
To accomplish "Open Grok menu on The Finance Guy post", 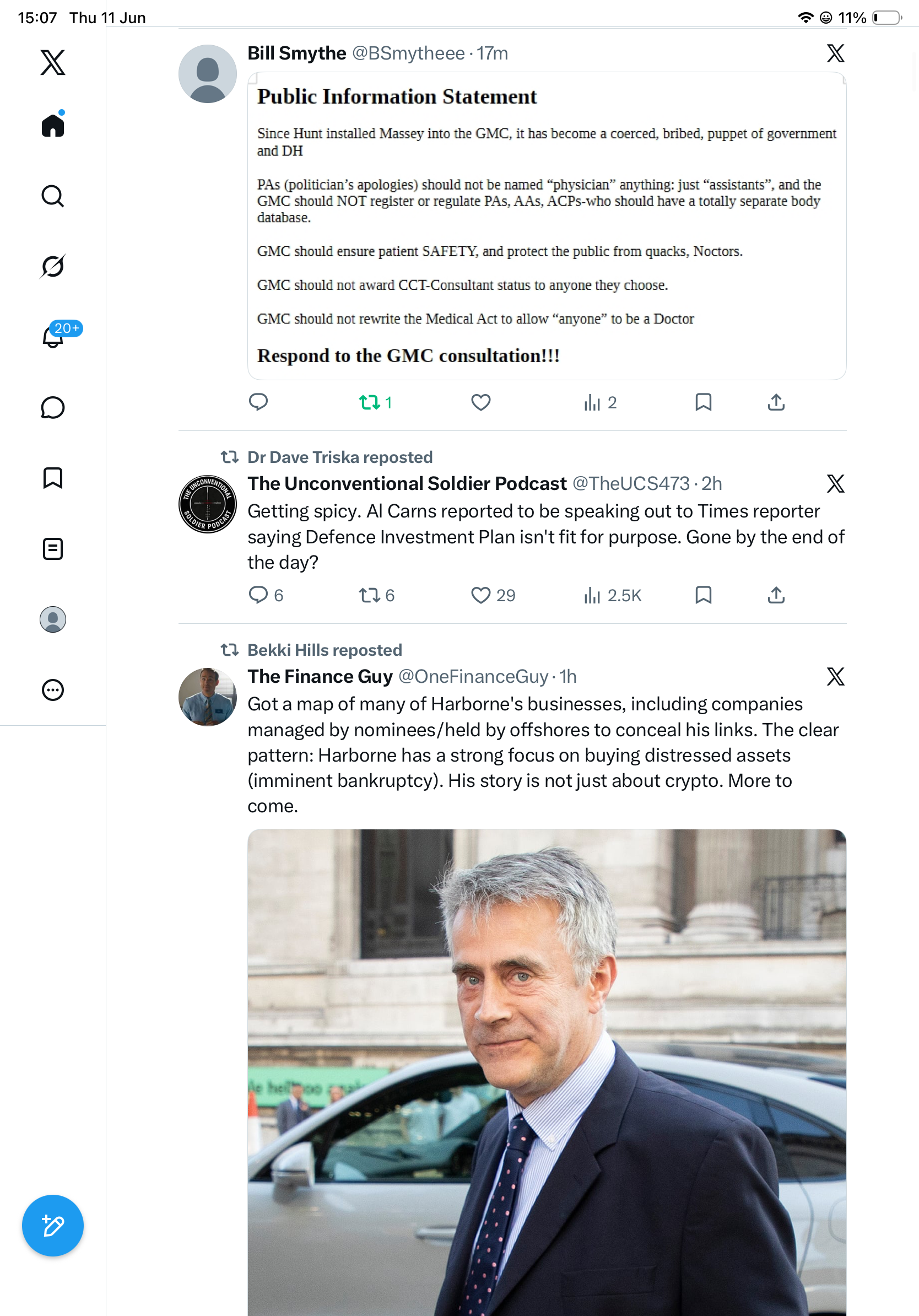I will click(x=835, y=676).
